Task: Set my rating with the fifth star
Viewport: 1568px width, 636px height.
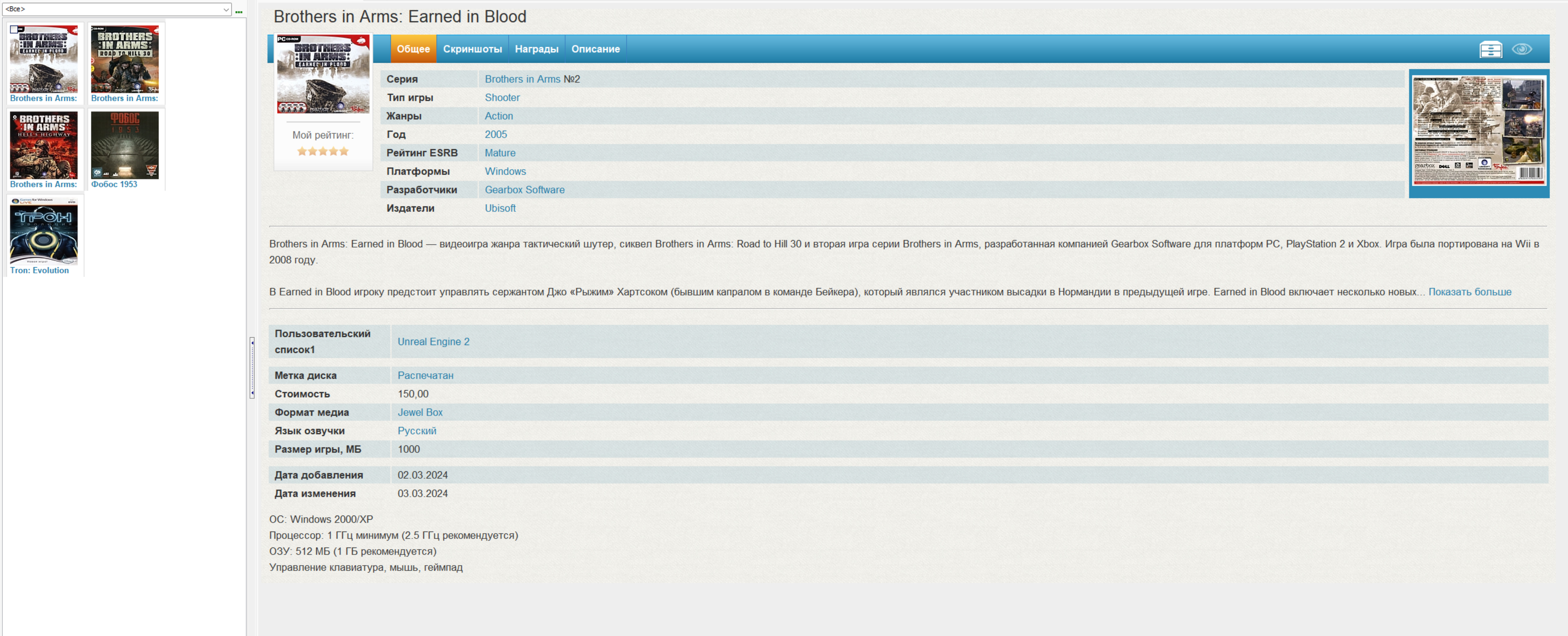Action: 344,151
